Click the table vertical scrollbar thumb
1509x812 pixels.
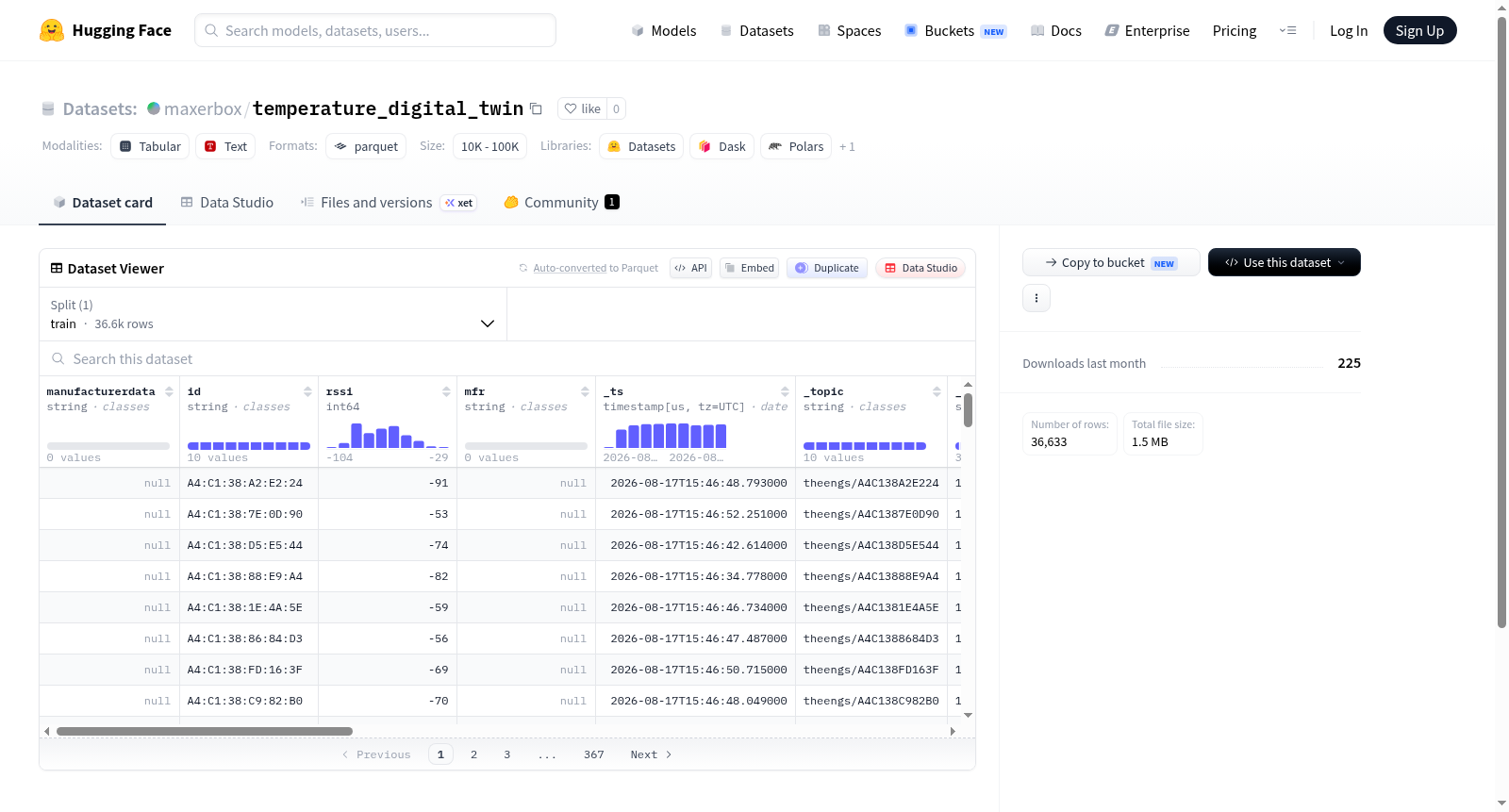point(968,410)
